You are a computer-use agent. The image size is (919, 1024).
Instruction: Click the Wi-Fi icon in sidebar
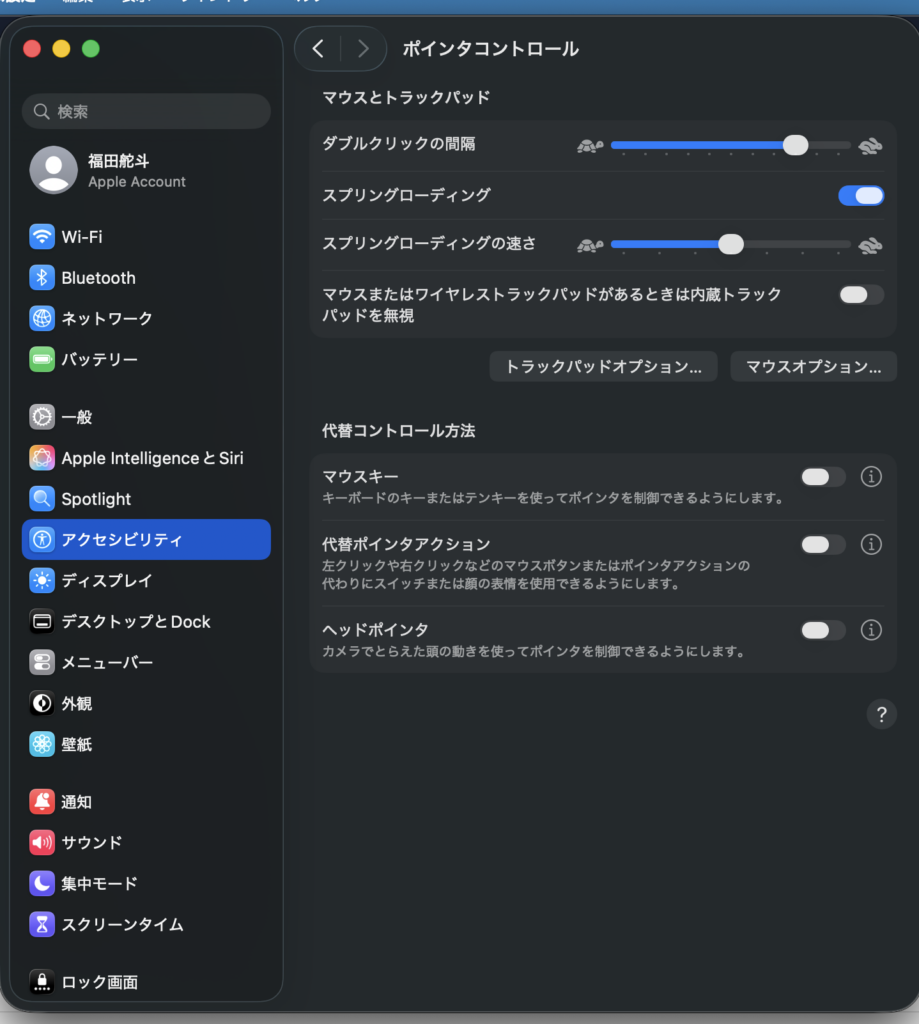[42, 237]
